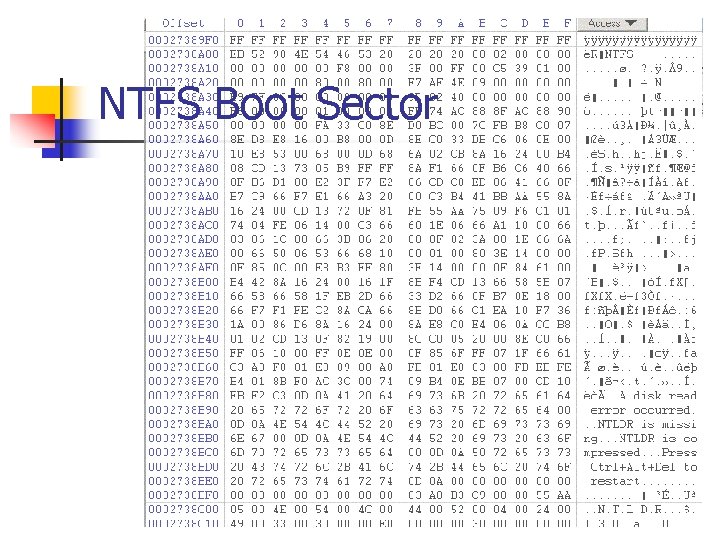The image size is (720, 540).
Task: Click the 'NTLDR is missi' ASCII text
Action: pos(647,424)
